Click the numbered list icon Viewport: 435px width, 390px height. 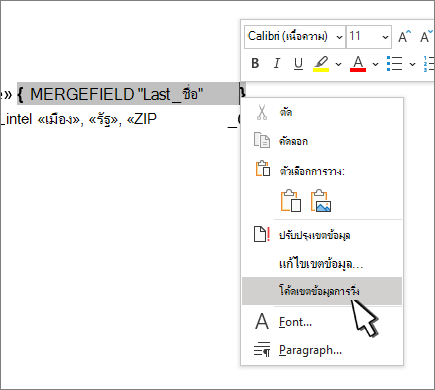coord(429,63)
